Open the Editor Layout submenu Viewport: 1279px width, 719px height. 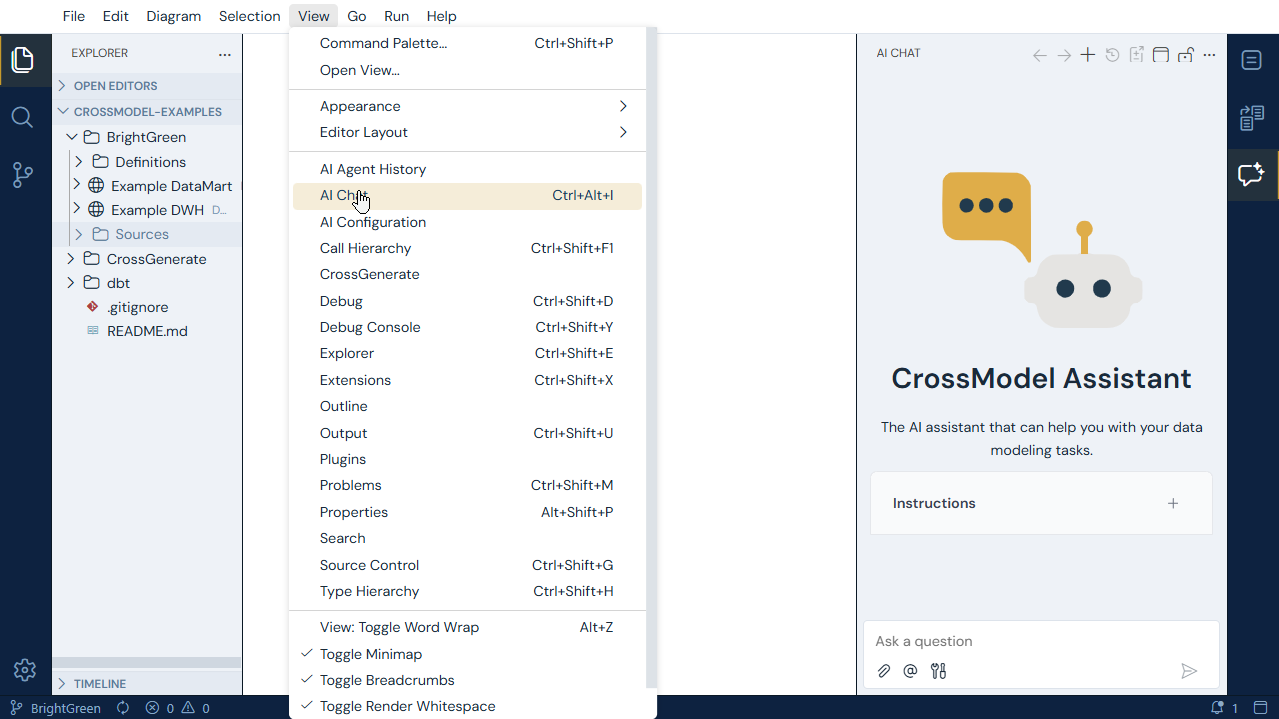tap(467, 132)
